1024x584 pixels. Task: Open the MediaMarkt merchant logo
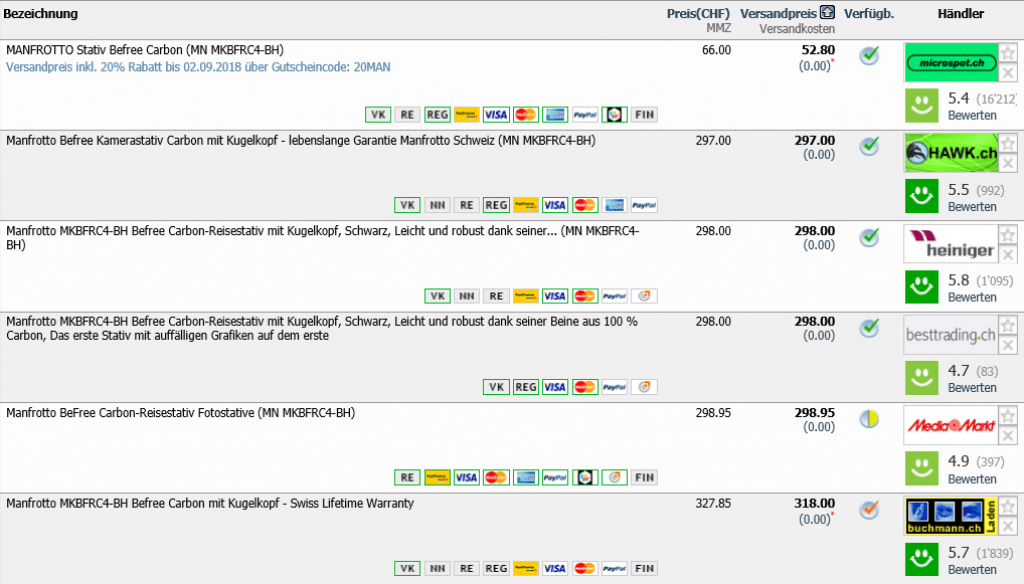(x=951, y=426)
